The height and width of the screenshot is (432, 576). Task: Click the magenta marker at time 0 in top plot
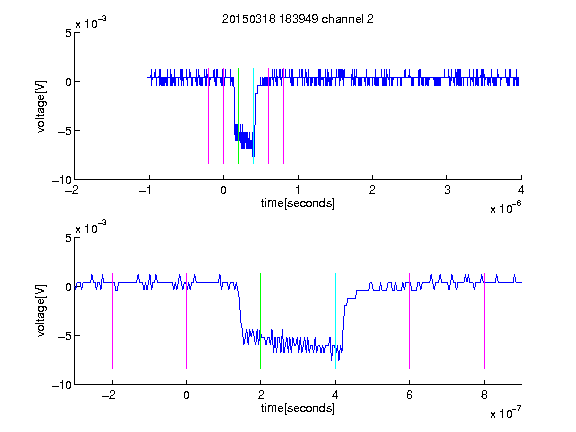[x=223, y=116]
